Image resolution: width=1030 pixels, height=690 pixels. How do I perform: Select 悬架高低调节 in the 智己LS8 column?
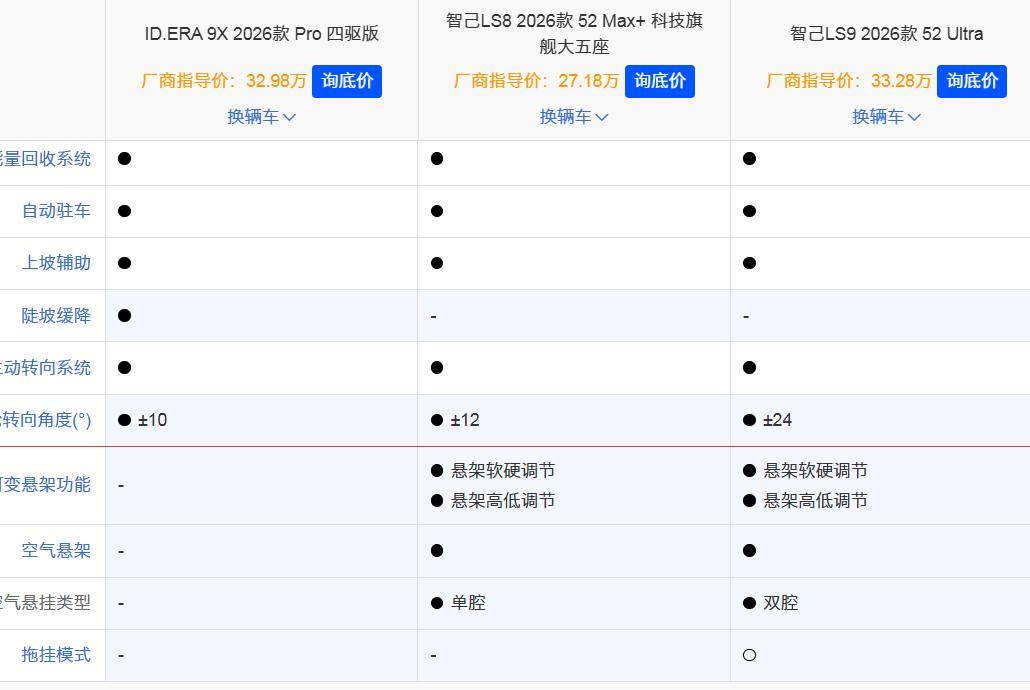(503, 501)
